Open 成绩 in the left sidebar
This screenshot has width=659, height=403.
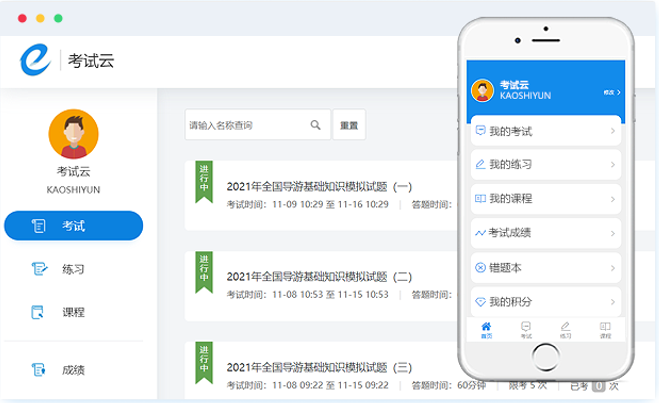pyautogui.click(x=73, y=370)
